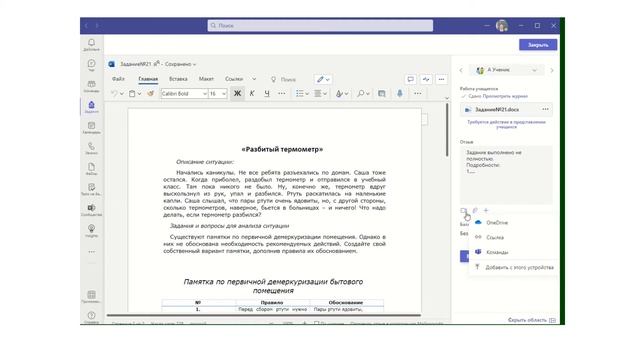
Task: Open the Chat icon in Teams sidebar
Action: [x=91, y=65]
